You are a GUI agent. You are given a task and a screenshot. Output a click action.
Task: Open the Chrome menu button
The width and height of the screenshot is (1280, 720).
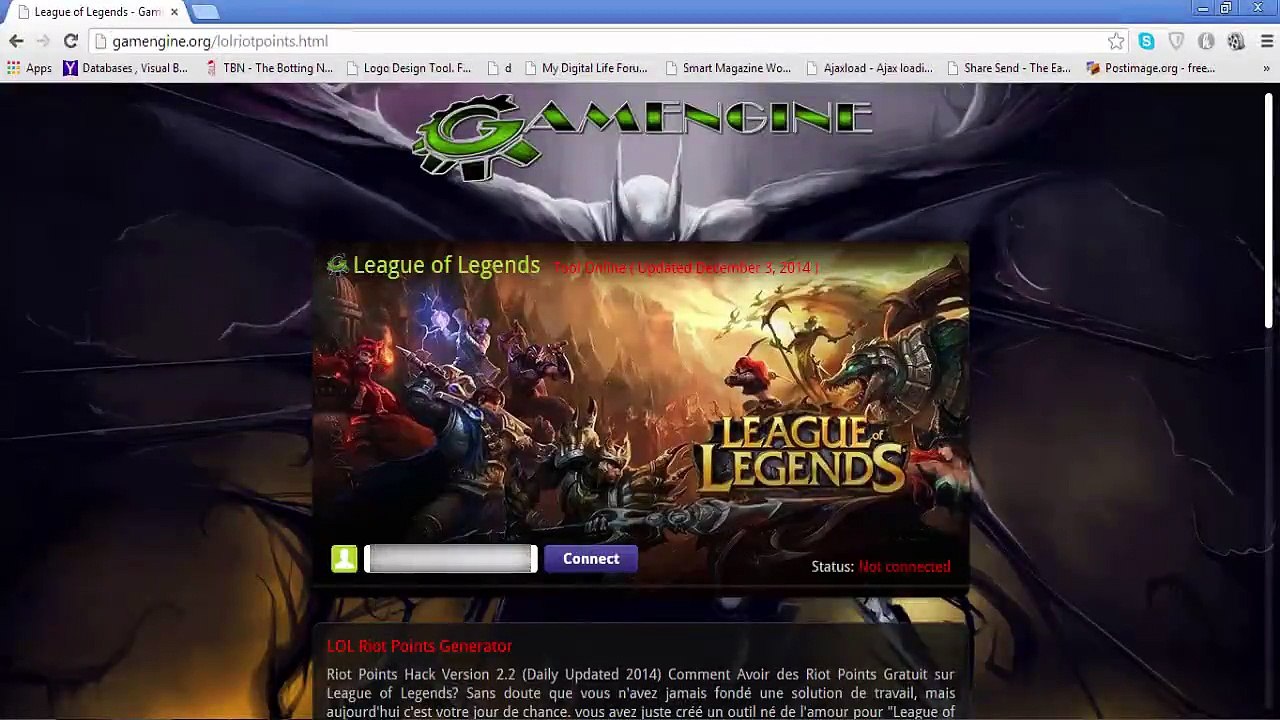coord(1266,41)
